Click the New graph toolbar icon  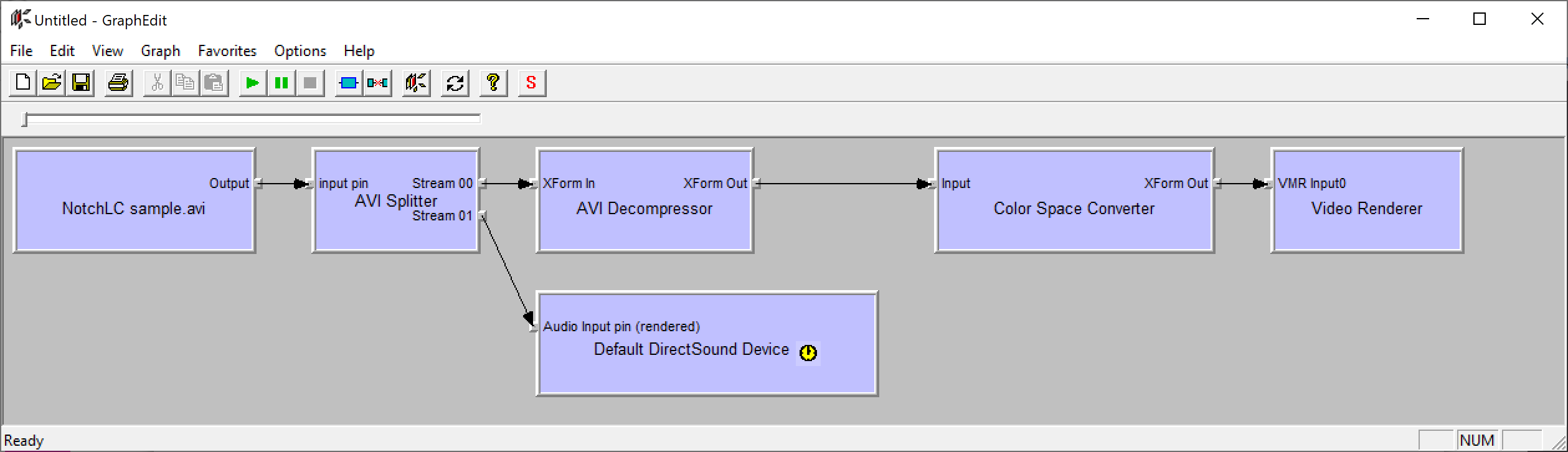click(23, 83)
